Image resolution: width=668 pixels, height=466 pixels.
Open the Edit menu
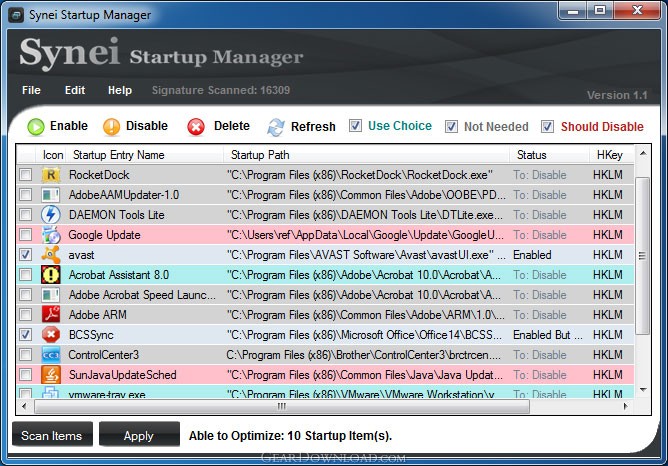(75, 90)
